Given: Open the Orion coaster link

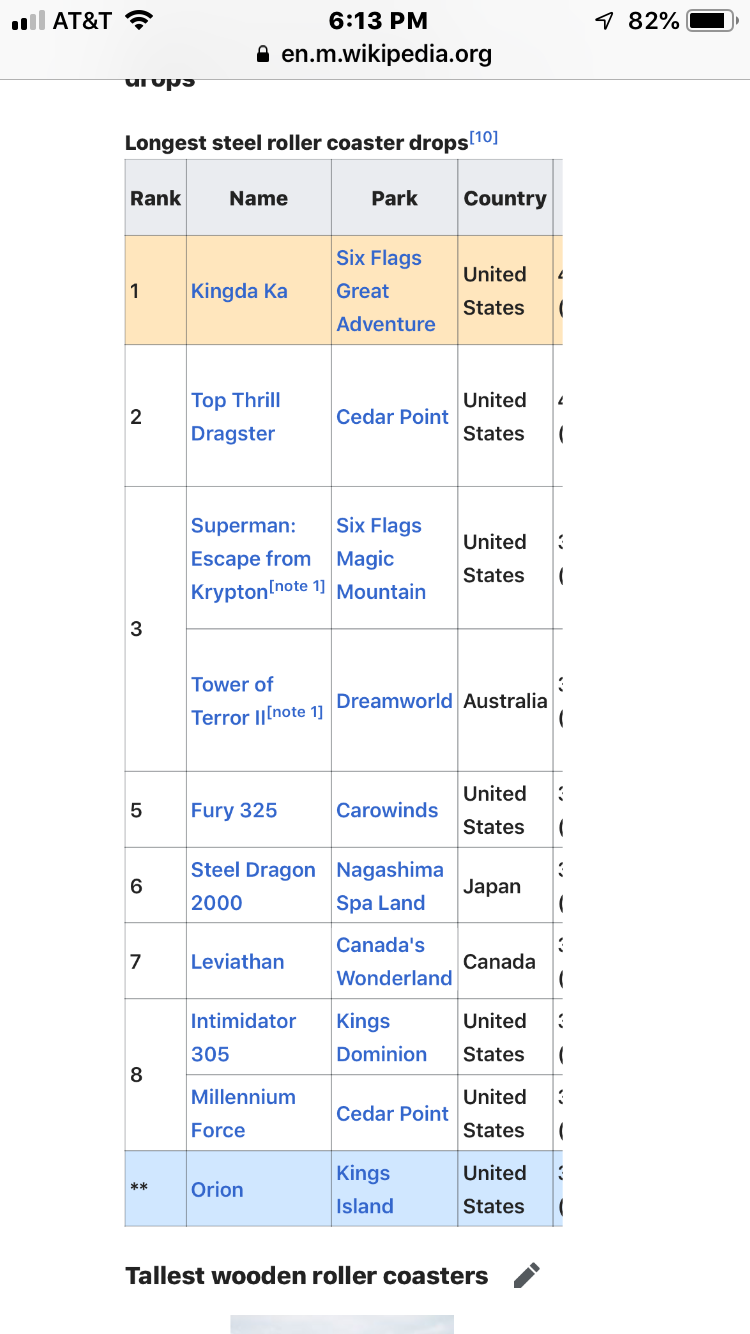Looking at the screenshot, I should pyautogui.click(x=217, y=1189).
